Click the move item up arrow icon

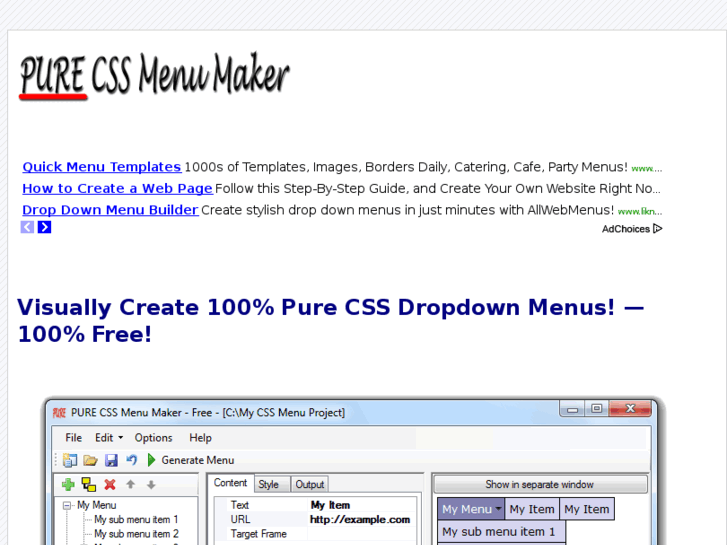pos(131,485)
